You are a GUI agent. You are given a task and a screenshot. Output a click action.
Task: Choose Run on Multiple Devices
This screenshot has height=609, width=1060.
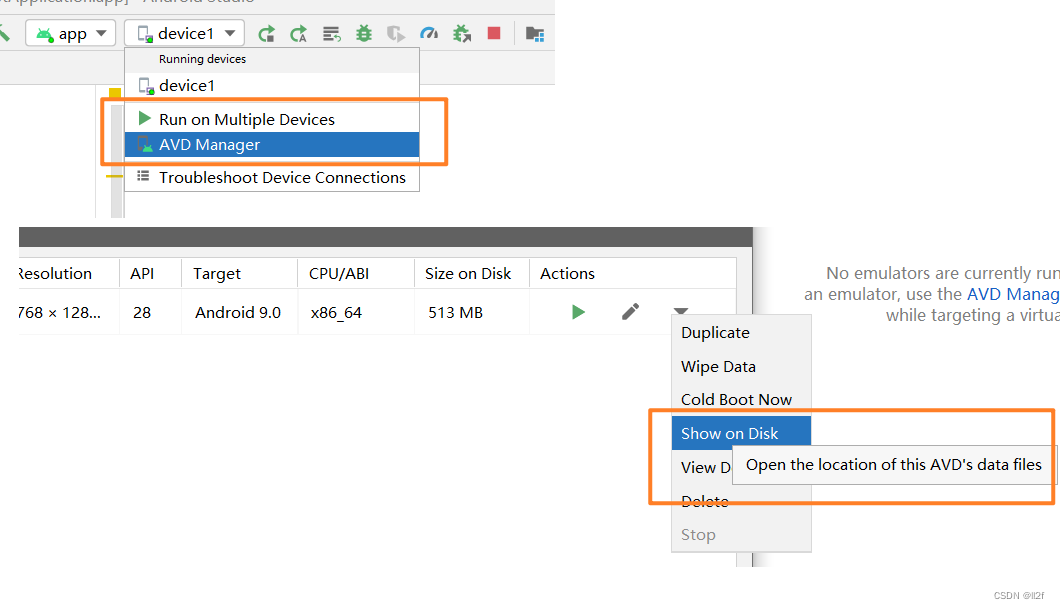[x=272, y=119]
